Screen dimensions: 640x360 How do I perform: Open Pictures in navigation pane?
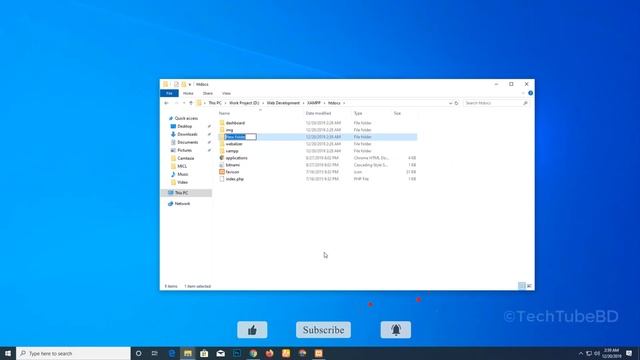click(x=184, y=150)
